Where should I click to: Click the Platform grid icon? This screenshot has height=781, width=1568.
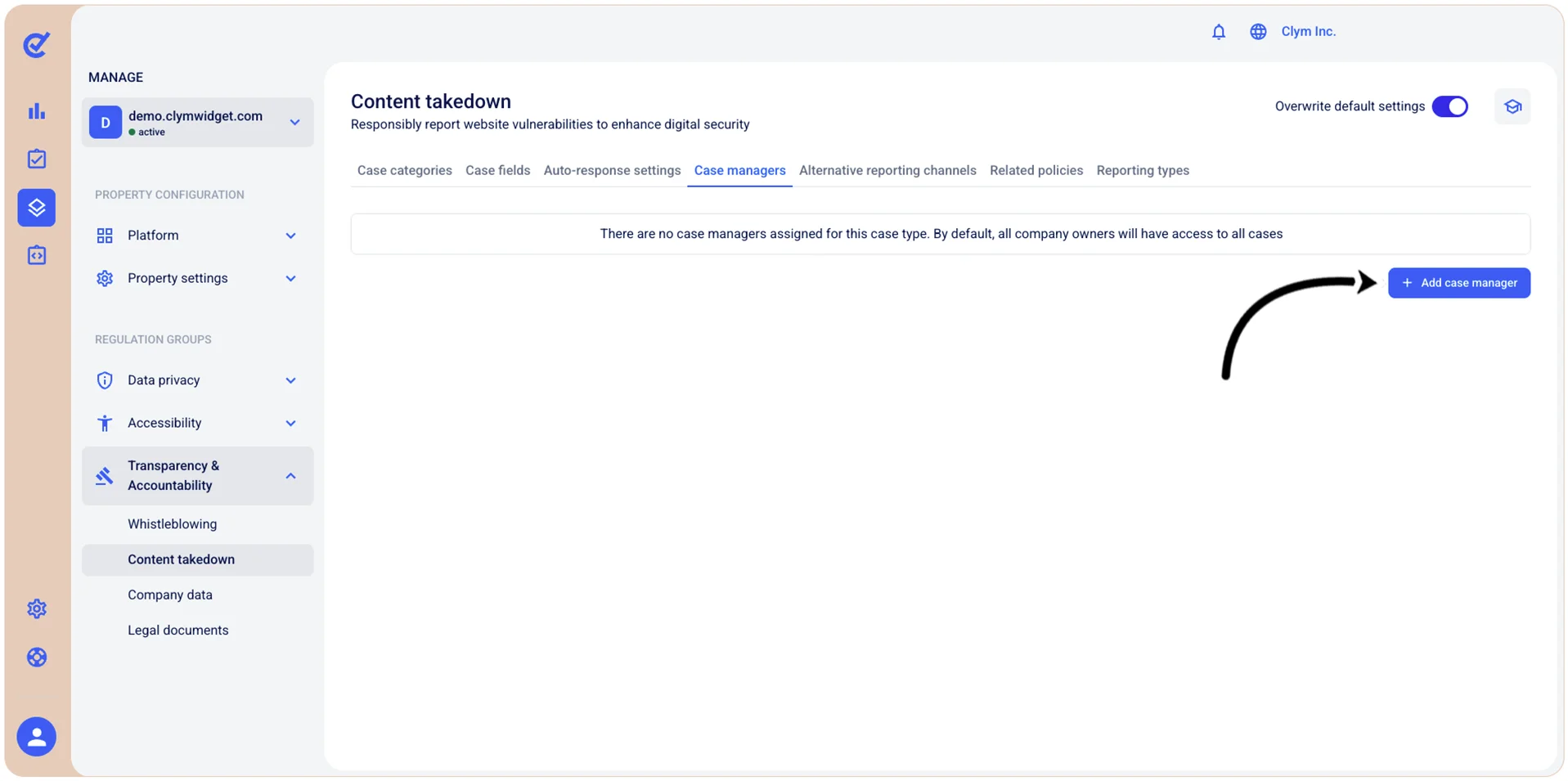(105, 236)
